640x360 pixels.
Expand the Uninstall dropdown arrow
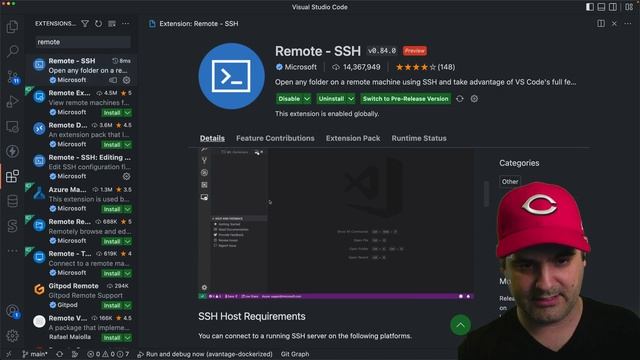[x=351, y=99]
